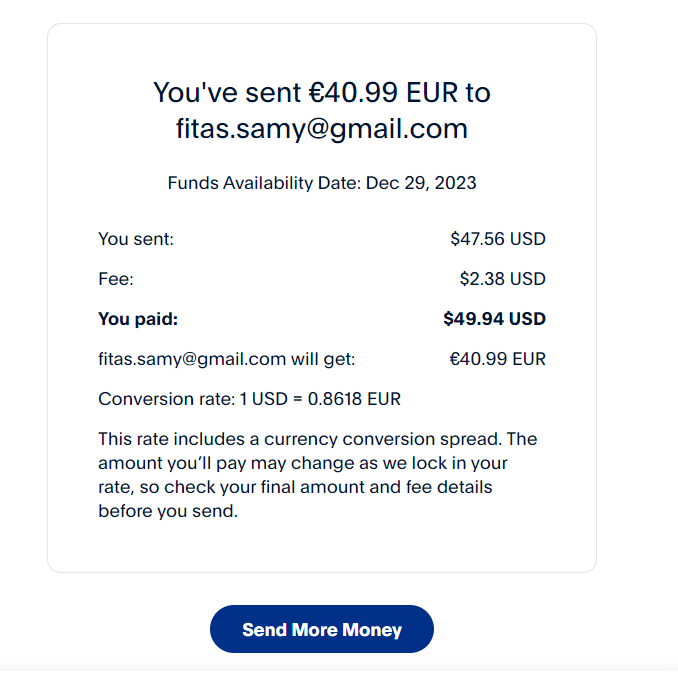Click the Send More Money button
Image resolution: width=678 pixels, height=686 pixels.
[x=321, y=630]
